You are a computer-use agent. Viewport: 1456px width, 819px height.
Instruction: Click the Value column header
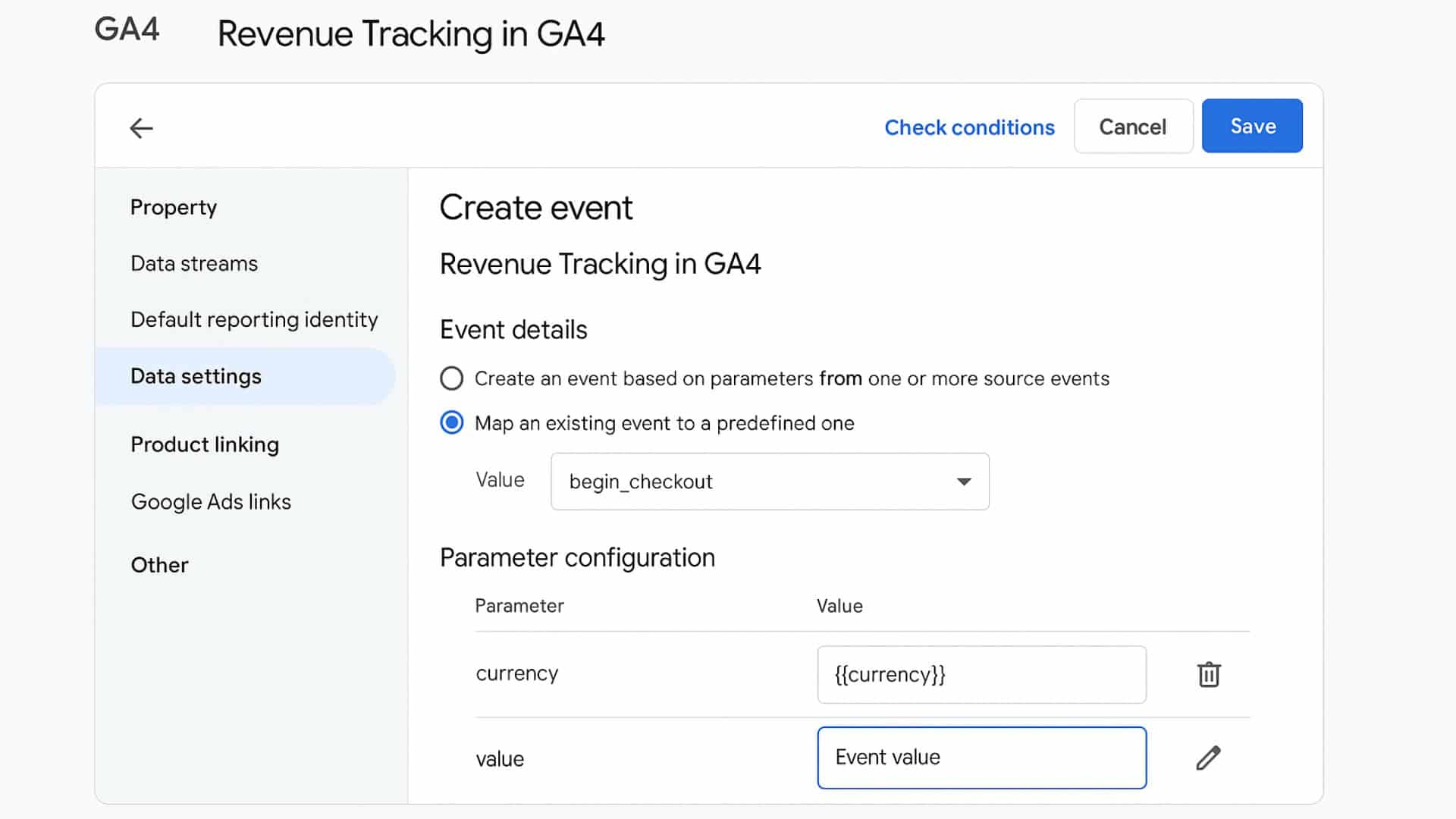(x=839, y=605)
